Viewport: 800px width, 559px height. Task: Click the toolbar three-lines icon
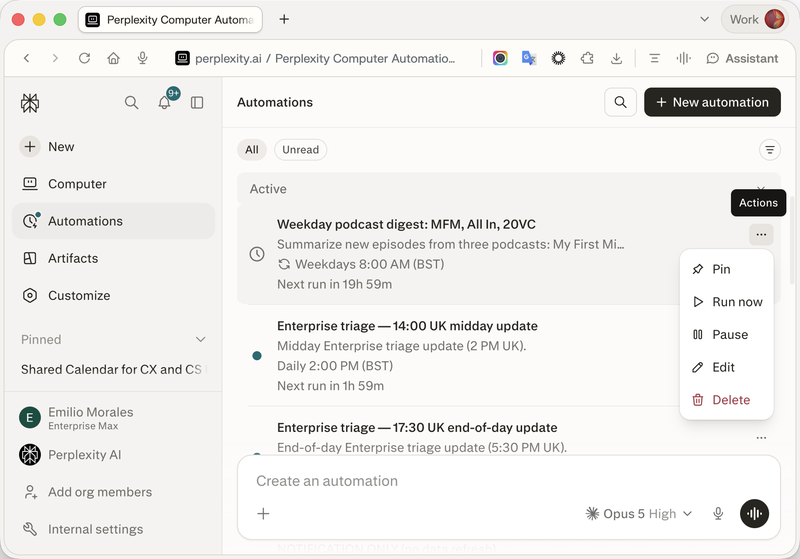pos(654,58)
